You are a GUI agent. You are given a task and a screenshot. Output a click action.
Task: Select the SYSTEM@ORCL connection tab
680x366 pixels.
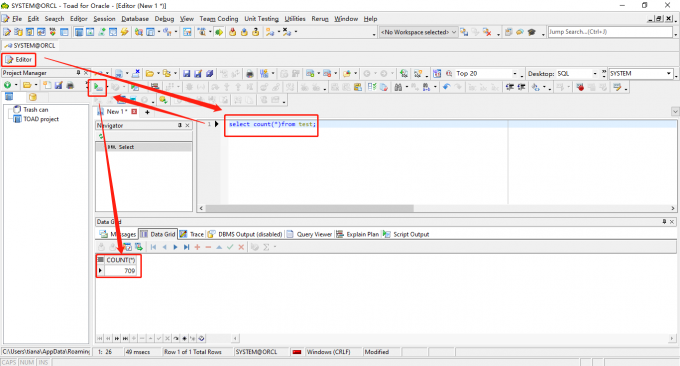[30, 46]
